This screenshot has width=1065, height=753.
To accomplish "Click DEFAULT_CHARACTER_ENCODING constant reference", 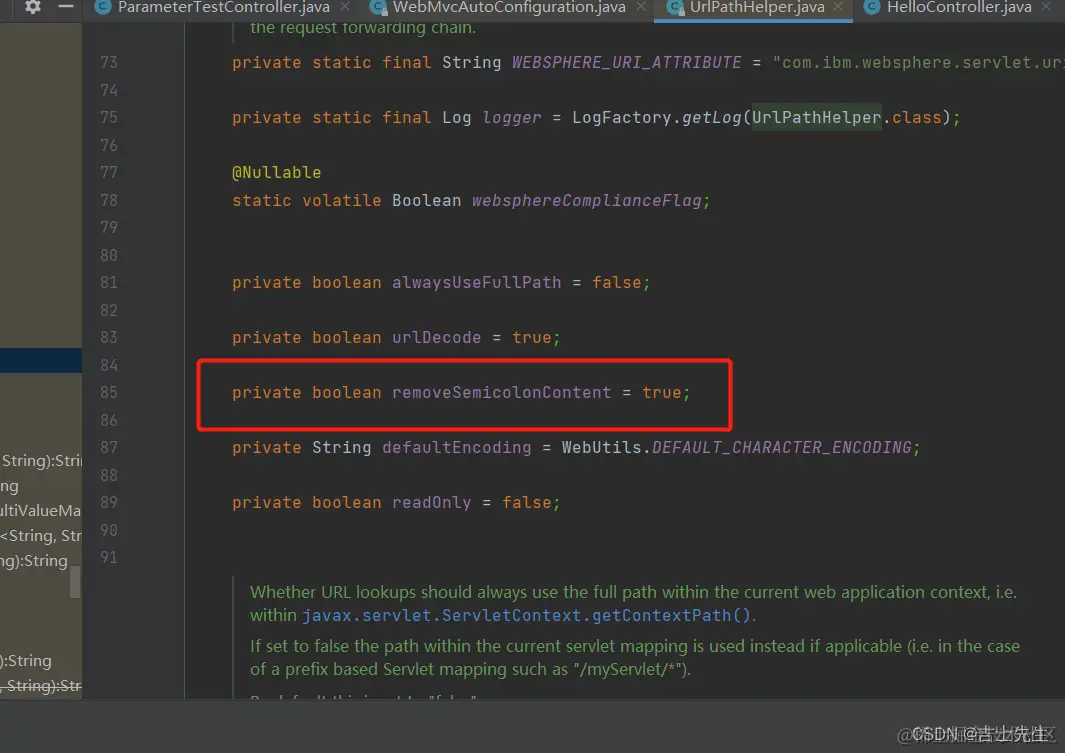I will [x=782, y=447].
